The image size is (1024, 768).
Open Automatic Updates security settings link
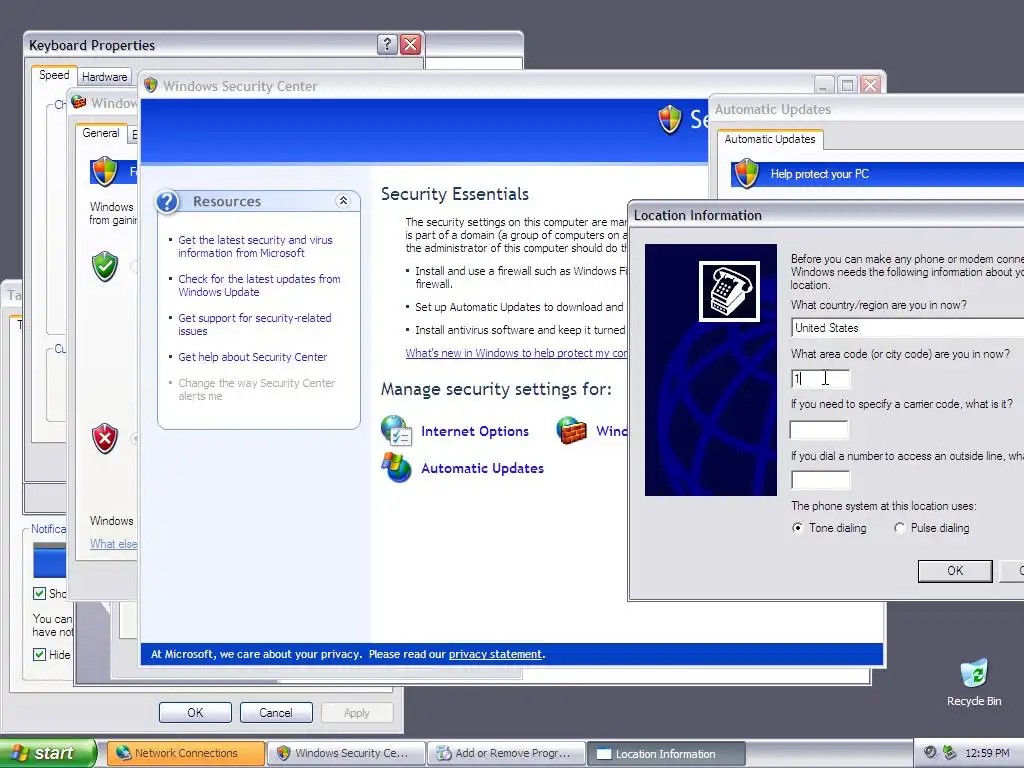coord(482,468)
